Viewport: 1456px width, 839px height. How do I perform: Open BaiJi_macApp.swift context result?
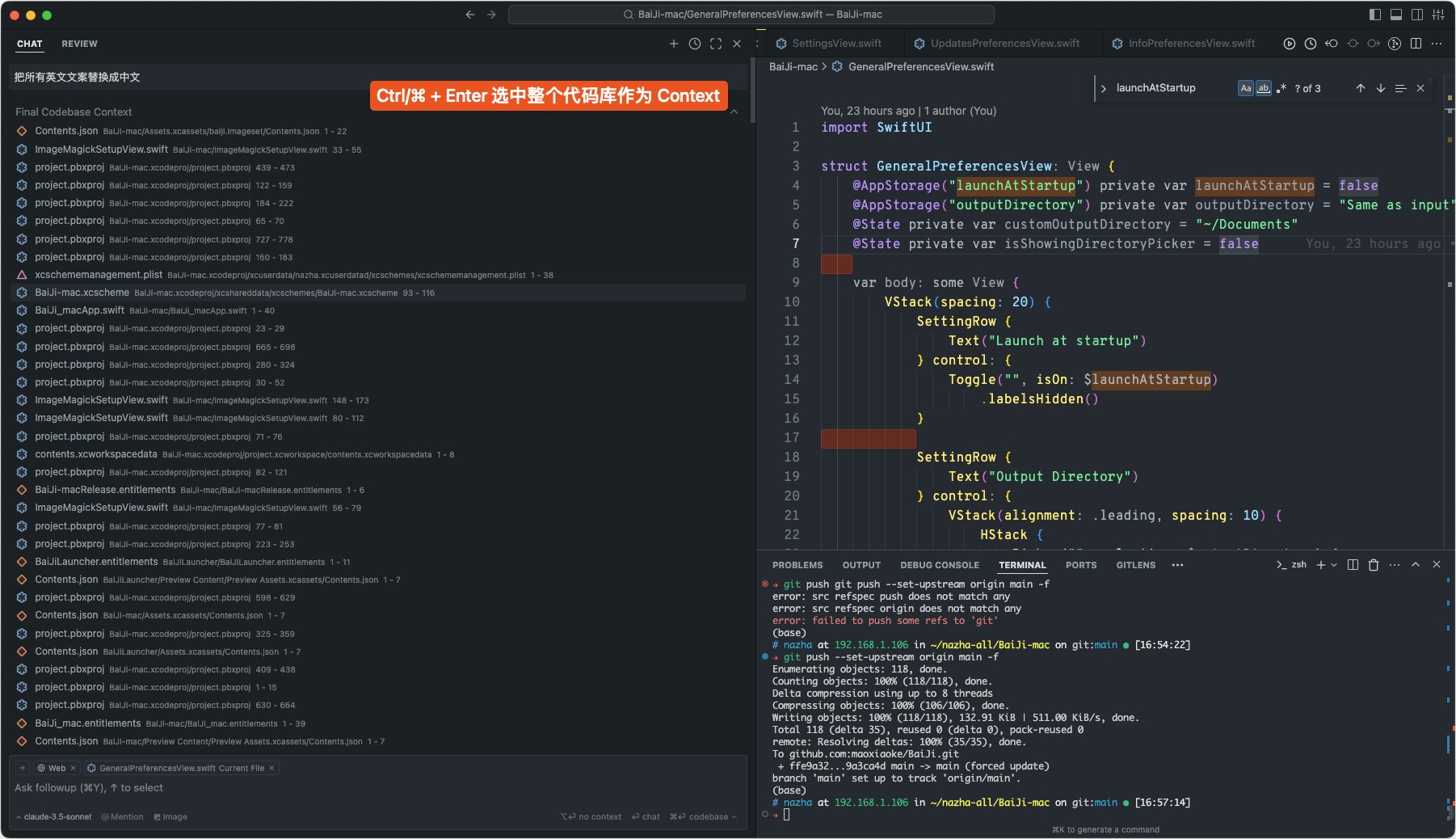click(377, 310)
